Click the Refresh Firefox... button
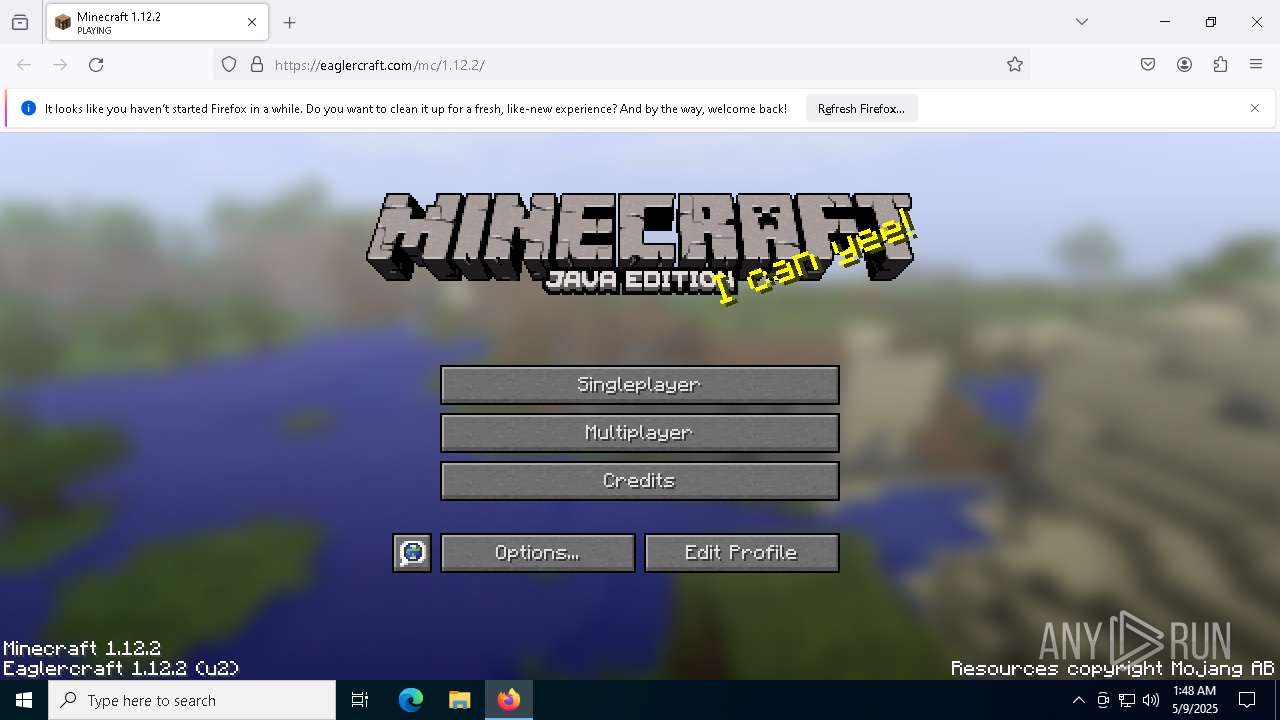The width and height of the screenshot is (1280, 720). click(x=861, y=109)
